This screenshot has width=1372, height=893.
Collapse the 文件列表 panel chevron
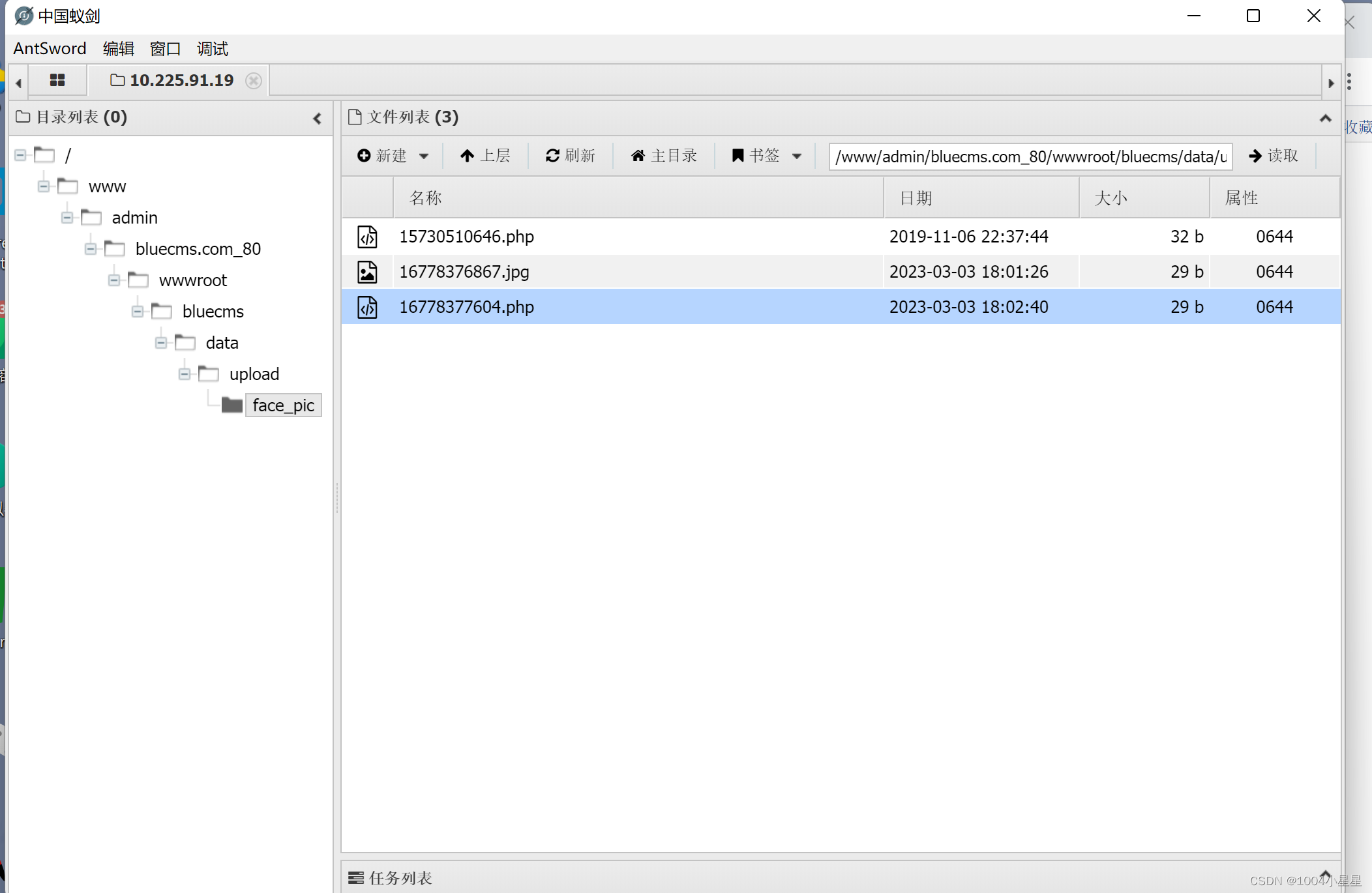1325,118
